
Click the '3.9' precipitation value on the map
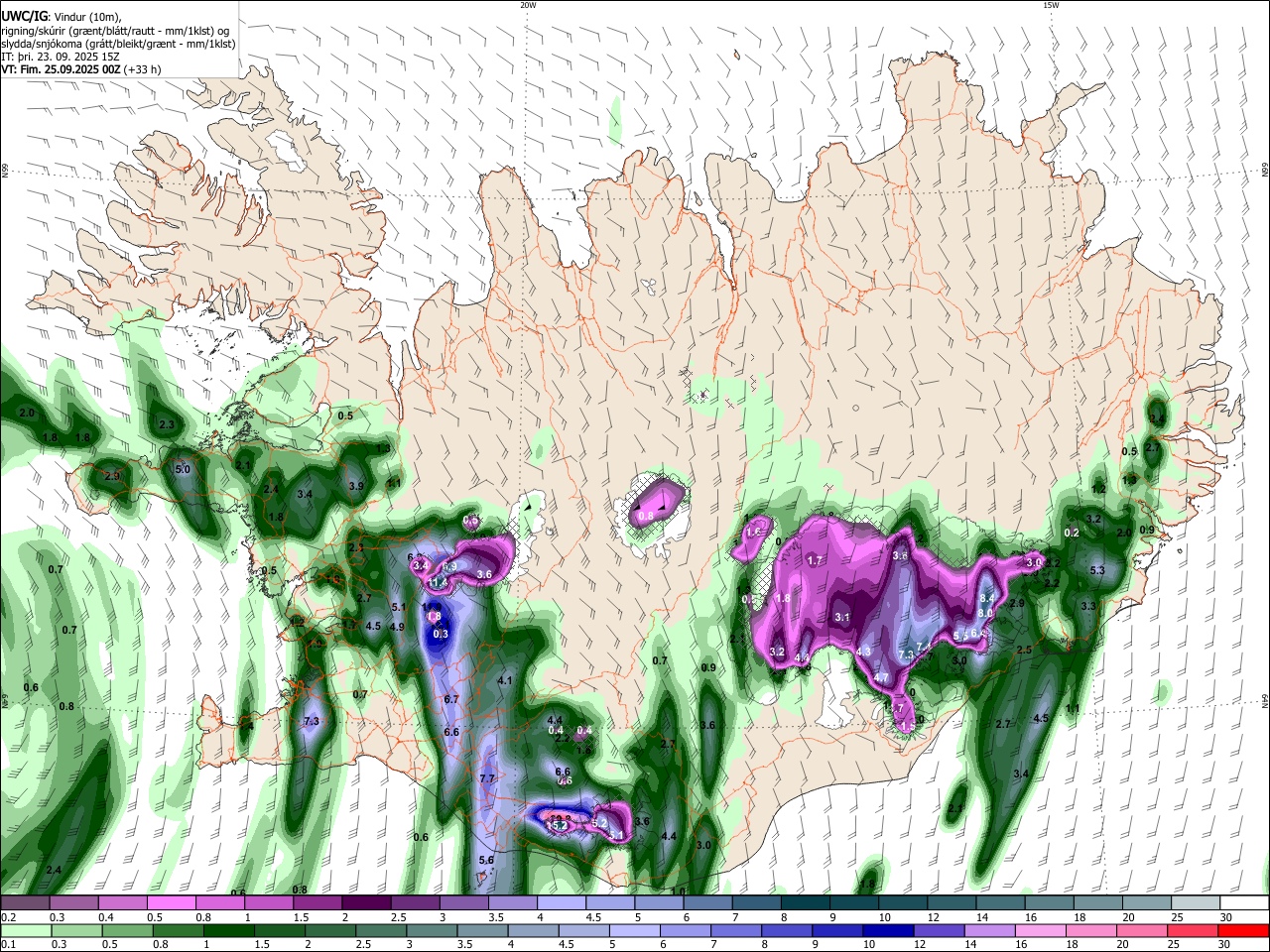point(357,486)
